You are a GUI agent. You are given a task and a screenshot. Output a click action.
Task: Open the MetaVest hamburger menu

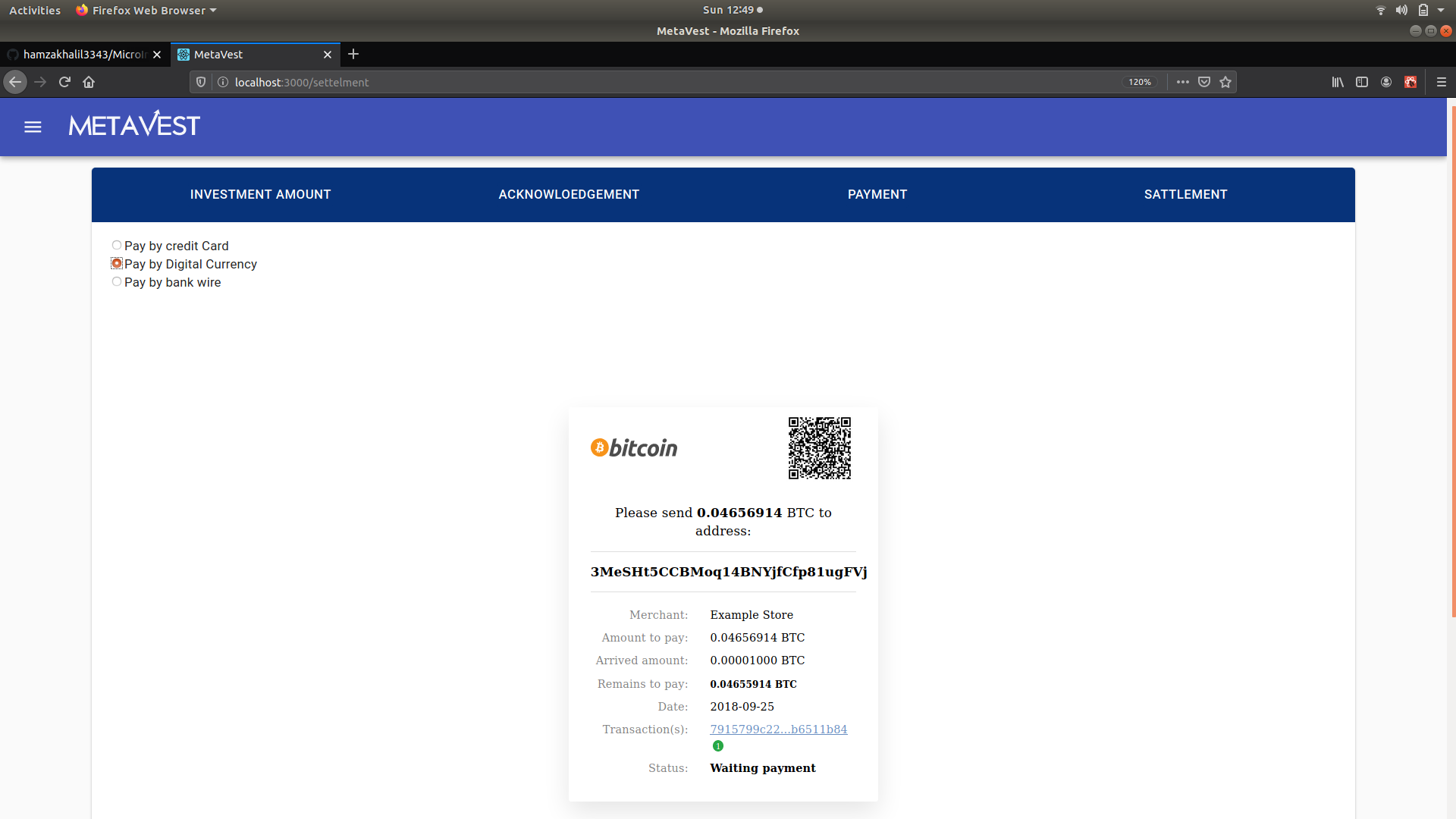pyautogui.click(x=33, y=127)
